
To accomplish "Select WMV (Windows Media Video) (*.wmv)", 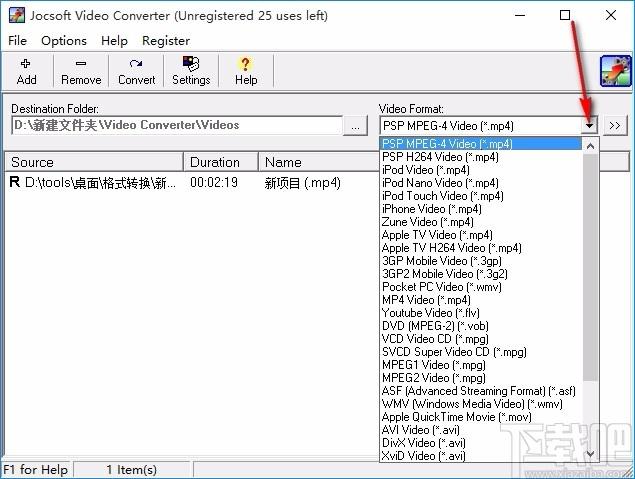I will (481, 404).
